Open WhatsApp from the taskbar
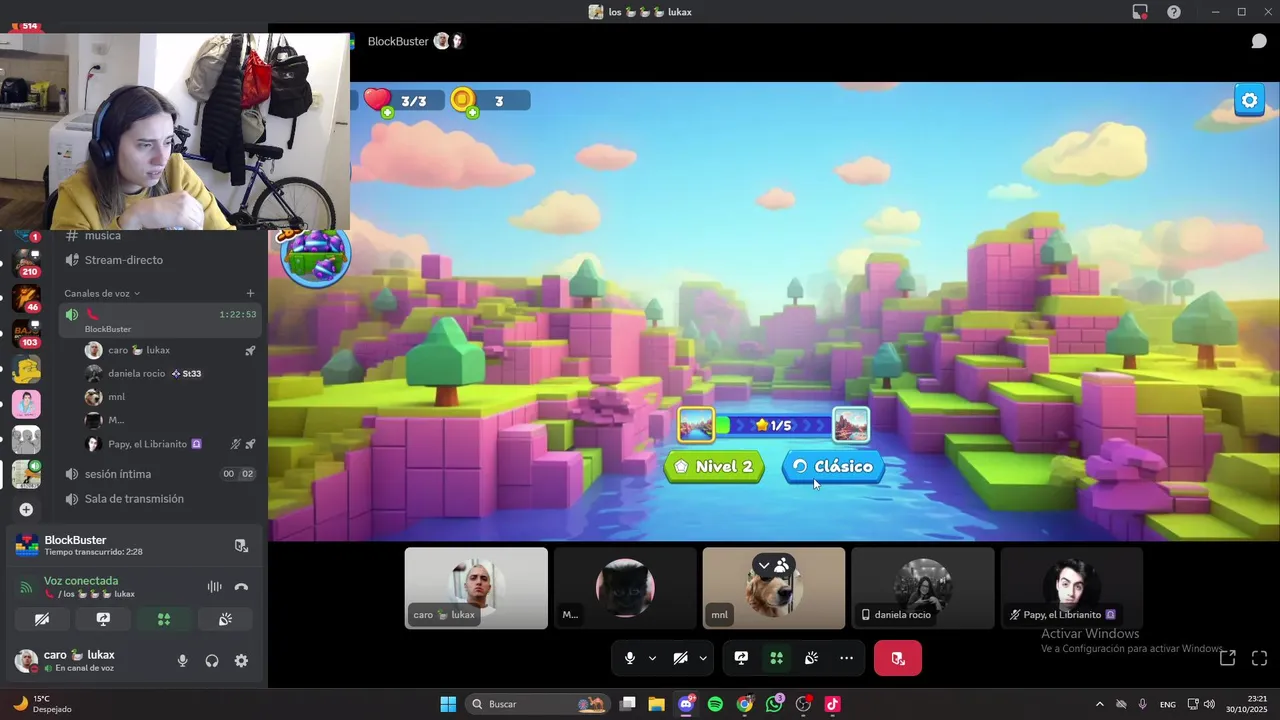This screenshot has width=1280, height=720. [774, 704]
